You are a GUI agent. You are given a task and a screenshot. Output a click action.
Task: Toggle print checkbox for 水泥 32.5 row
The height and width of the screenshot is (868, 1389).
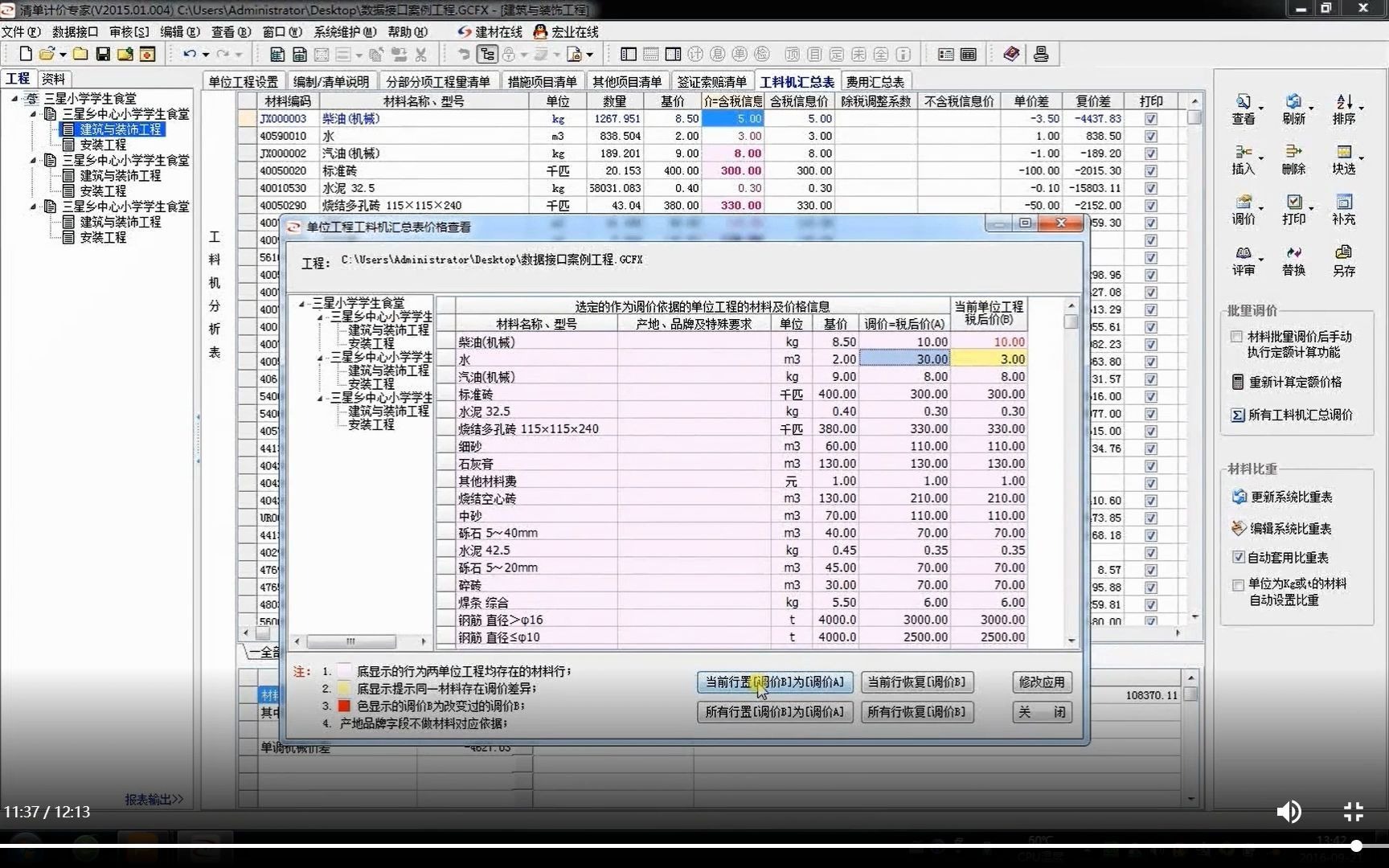pyautogui.click(x=1151, y=188)
